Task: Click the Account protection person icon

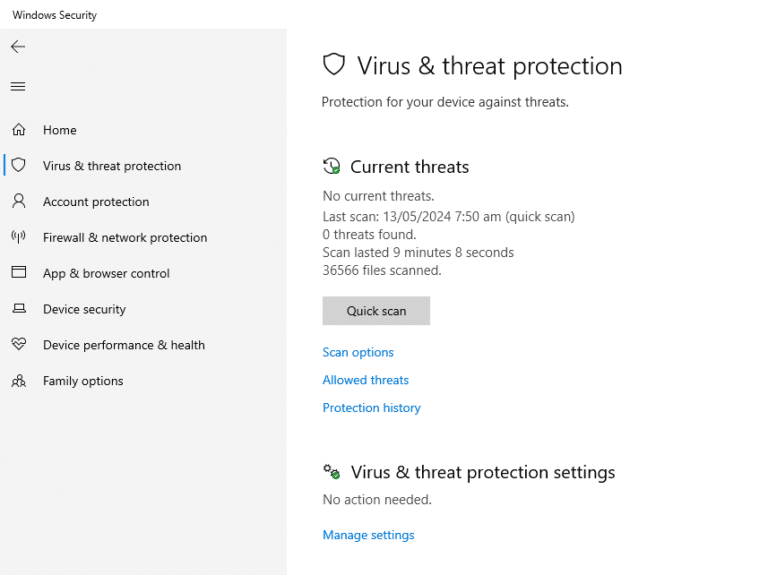Action: point(18,201)
